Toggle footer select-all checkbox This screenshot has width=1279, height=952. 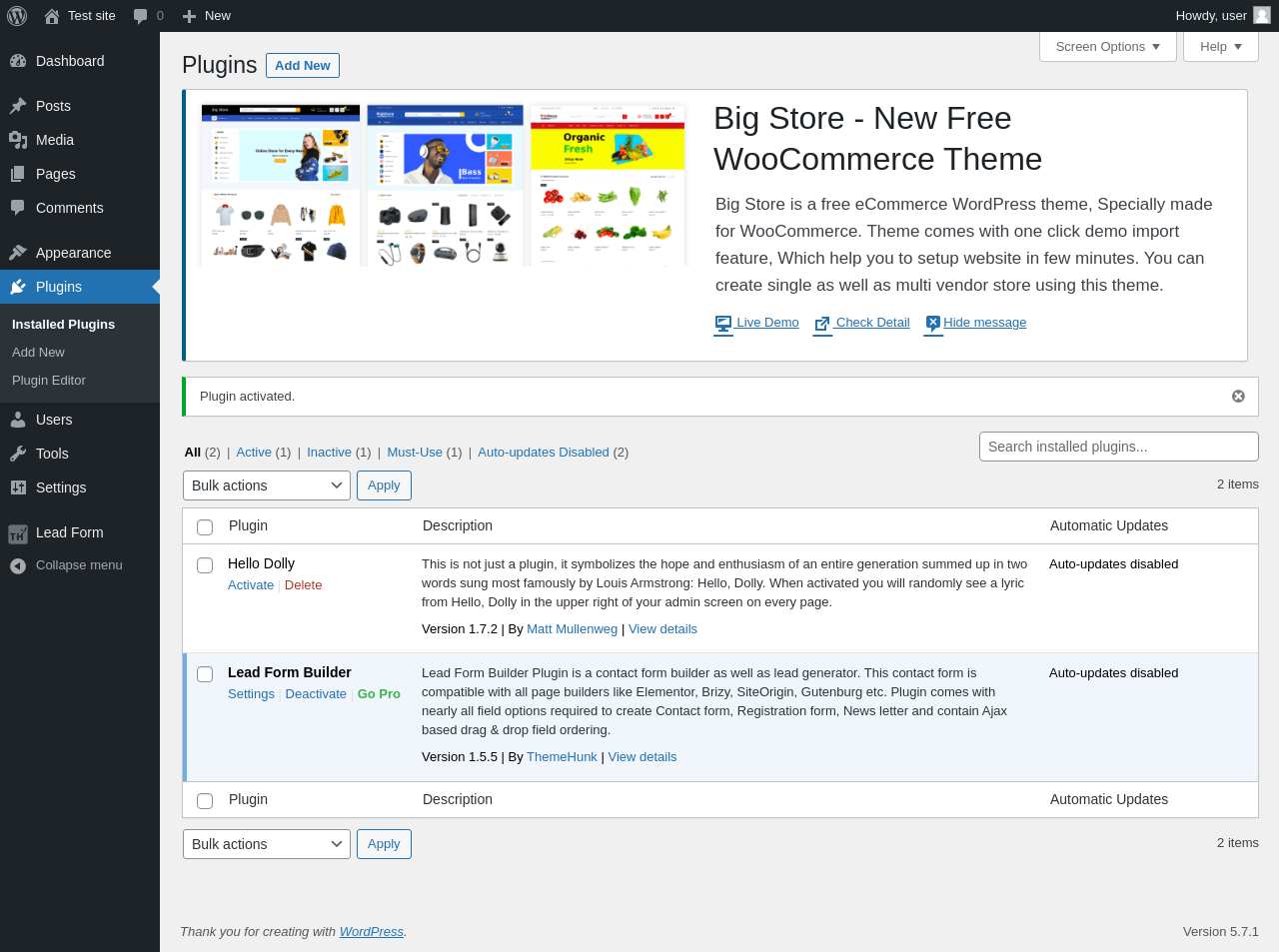pyautogui.click(x=205, y=801)
